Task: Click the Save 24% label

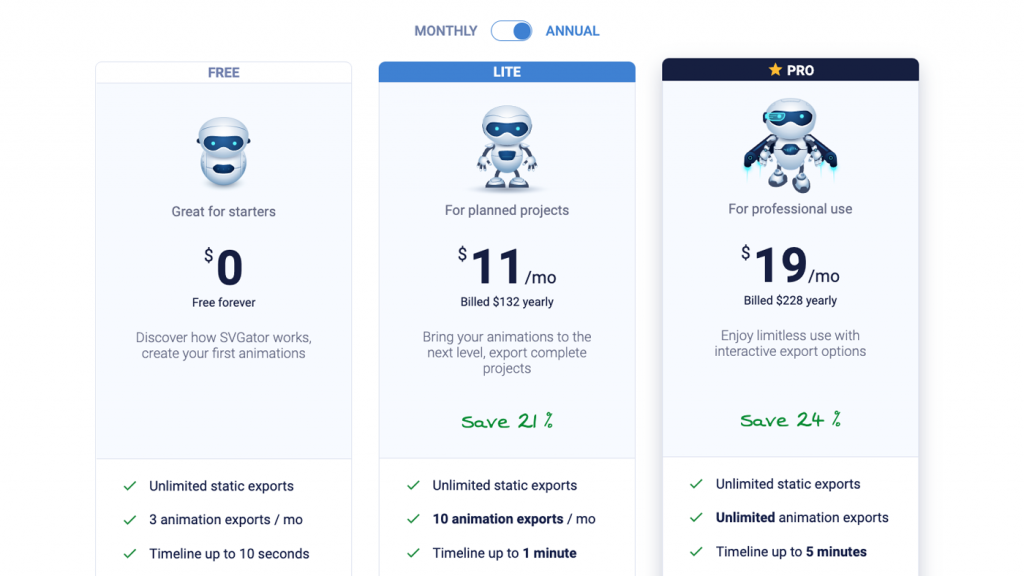Action: [790, 419]
